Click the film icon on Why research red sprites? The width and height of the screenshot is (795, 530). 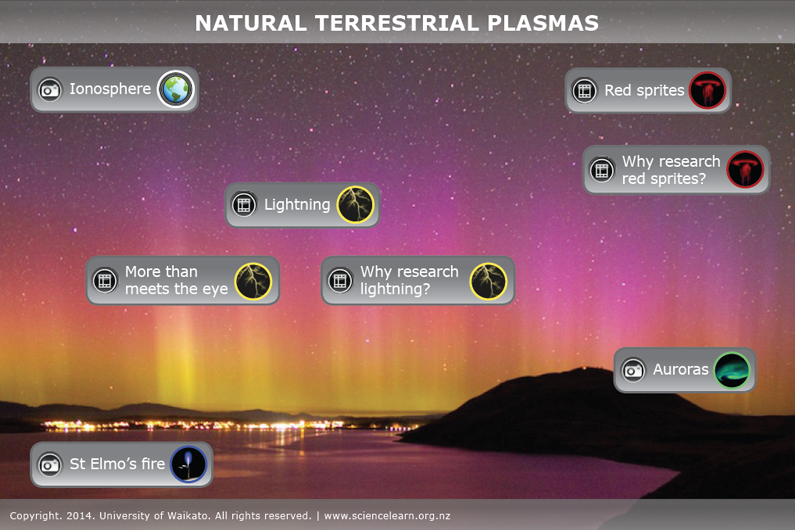(602, 170)
